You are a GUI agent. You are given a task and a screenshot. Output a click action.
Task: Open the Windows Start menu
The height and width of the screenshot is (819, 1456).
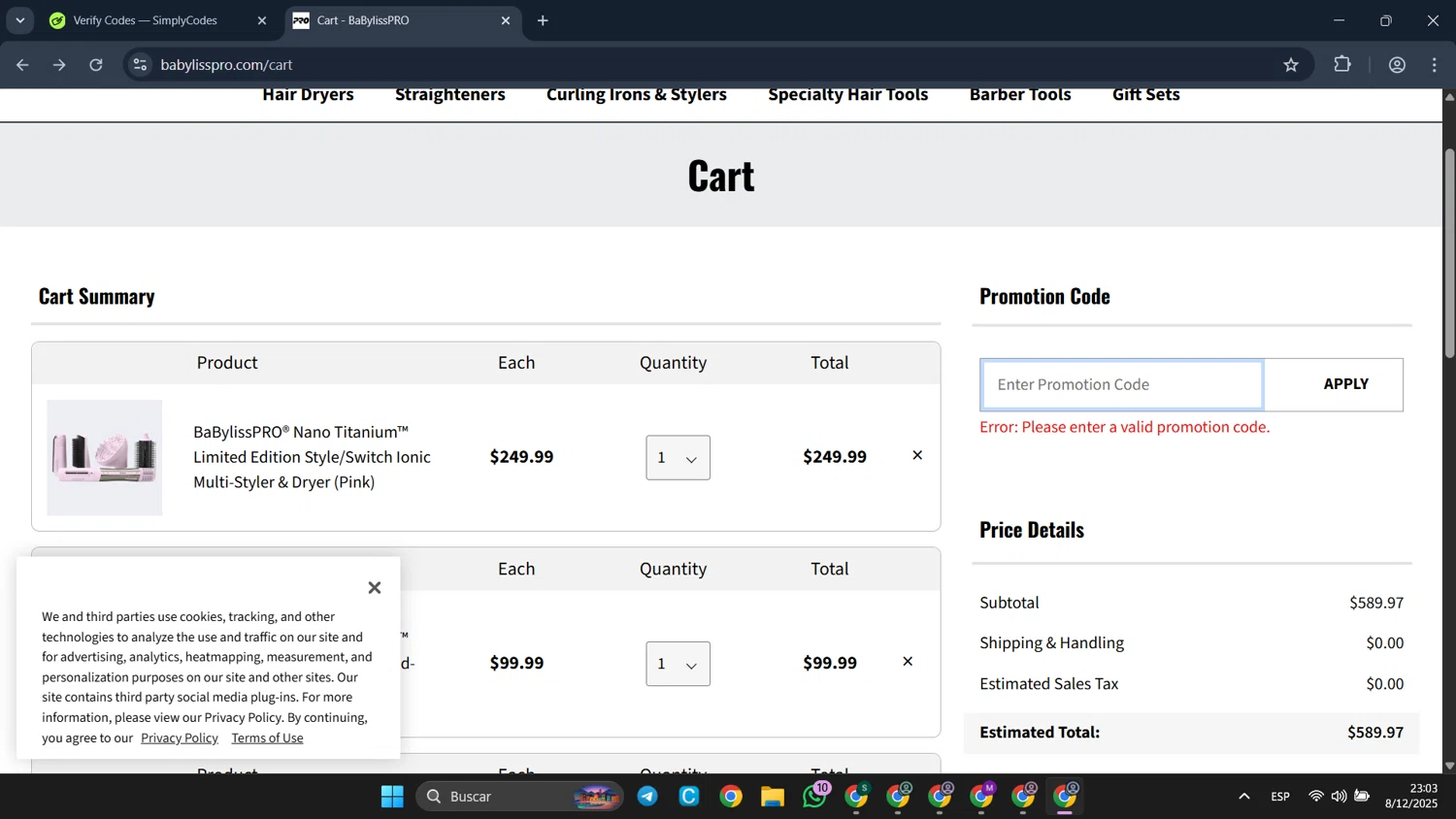392,797
